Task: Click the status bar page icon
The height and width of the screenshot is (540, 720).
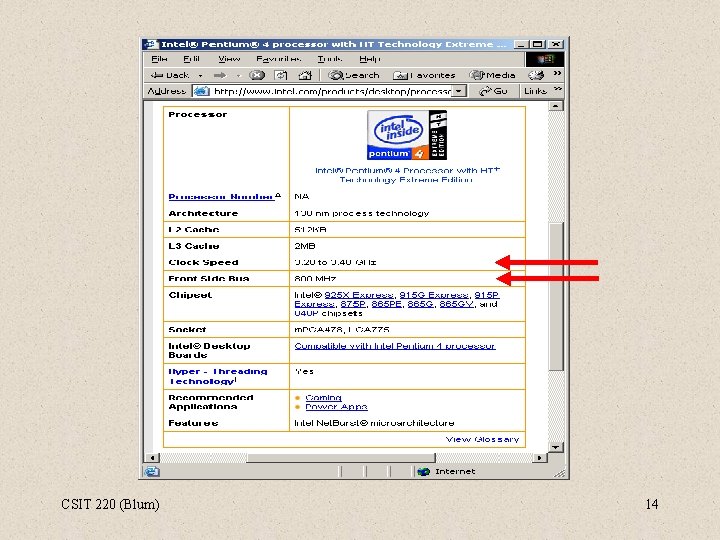Action: coord(152,472)
